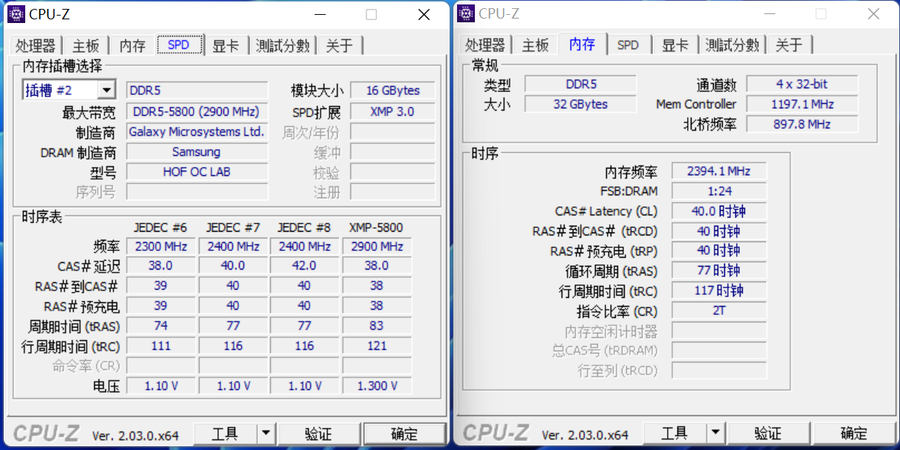Click the JEDEC #6 column header
This screenshot has height=450, width=900.
click(160, 228)
